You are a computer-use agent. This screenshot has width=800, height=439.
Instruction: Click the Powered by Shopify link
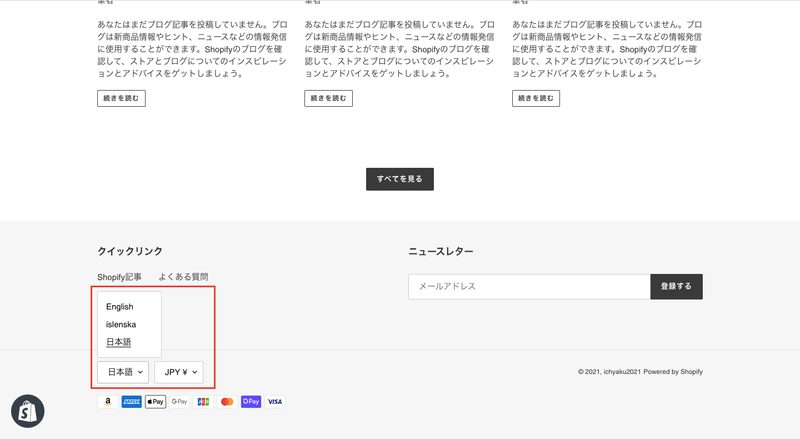point(673,372)
